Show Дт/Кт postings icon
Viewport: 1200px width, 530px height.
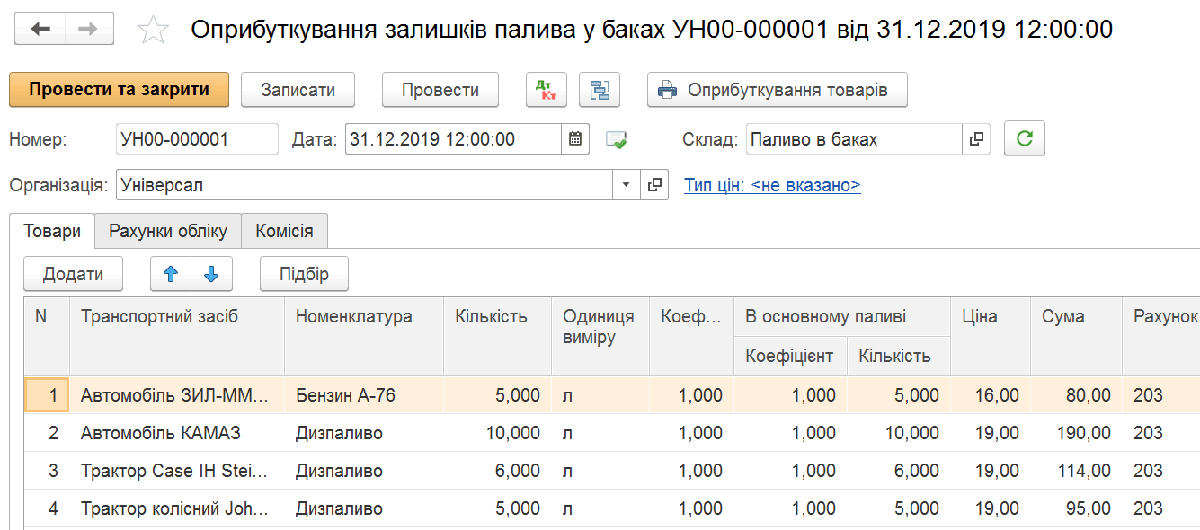point(547,90)
